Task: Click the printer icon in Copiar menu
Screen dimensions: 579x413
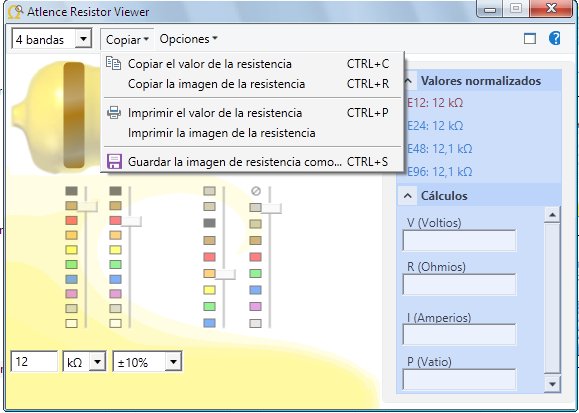Action: pyautogui.click(x=114, y=112)
